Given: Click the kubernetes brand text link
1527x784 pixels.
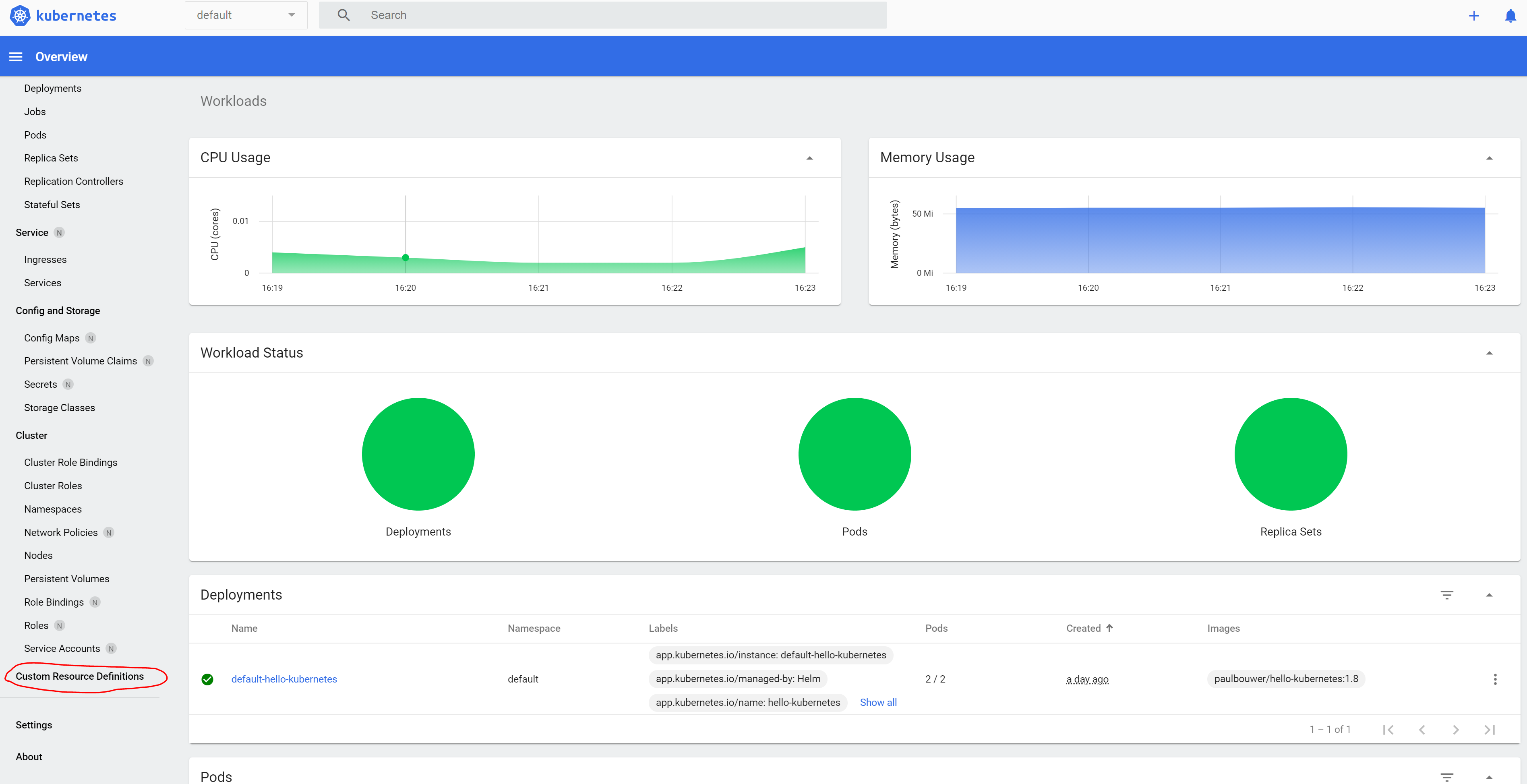Looking at the screenshot, I should tap(76, 15).
